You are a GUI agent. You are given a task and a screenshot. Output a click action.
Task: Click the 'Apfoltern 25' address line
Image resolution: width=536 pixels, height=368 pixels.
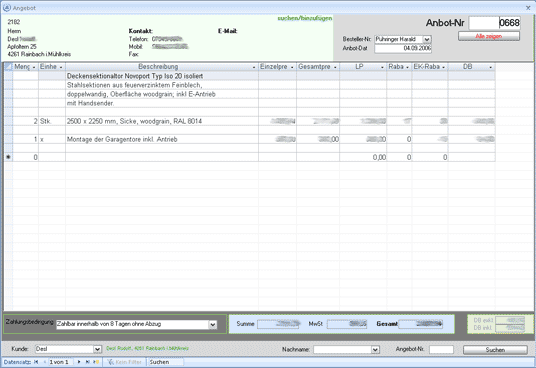tap(22, 47)
